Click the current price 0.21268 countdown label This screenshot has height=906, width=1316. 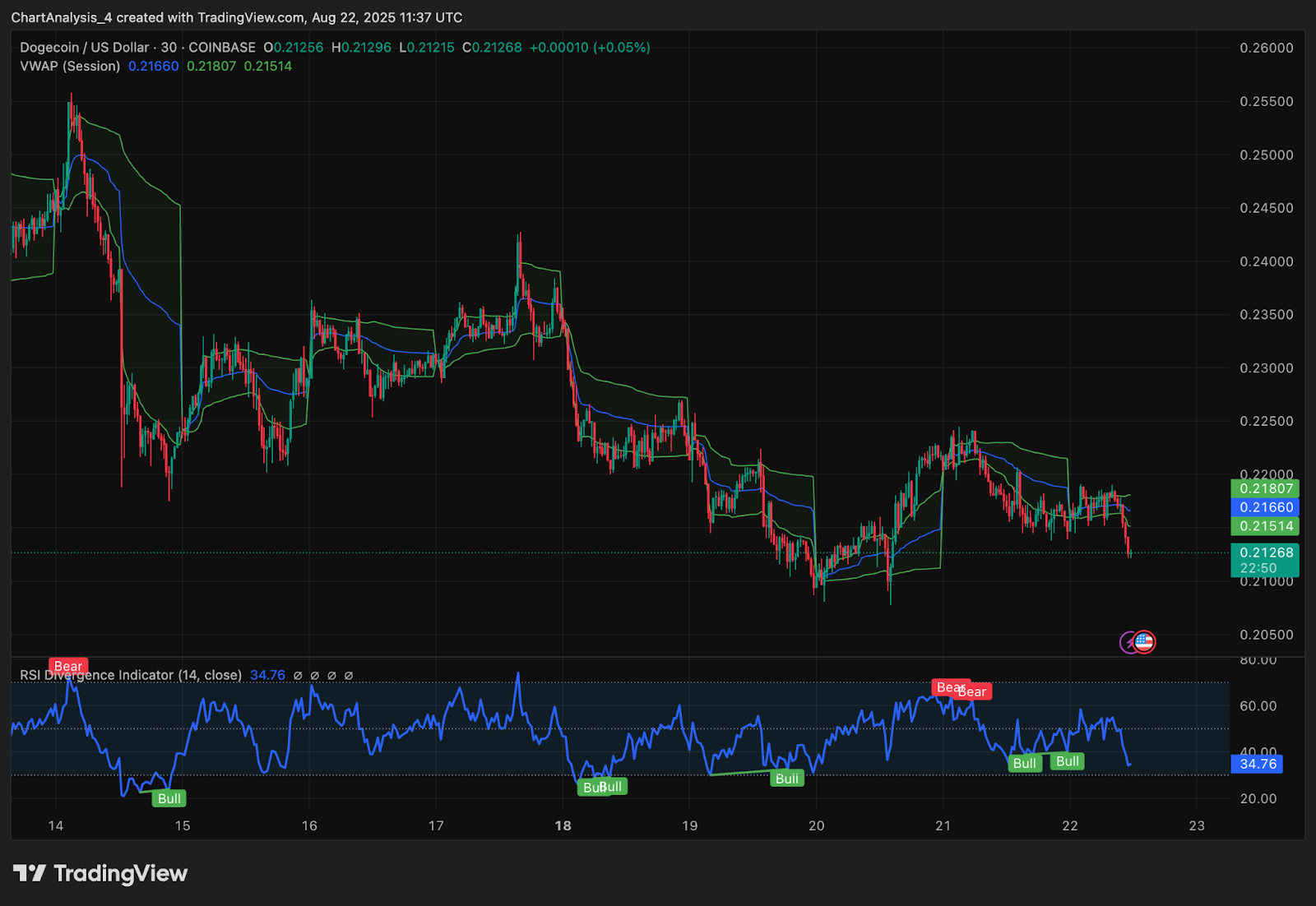point(1266,560)
